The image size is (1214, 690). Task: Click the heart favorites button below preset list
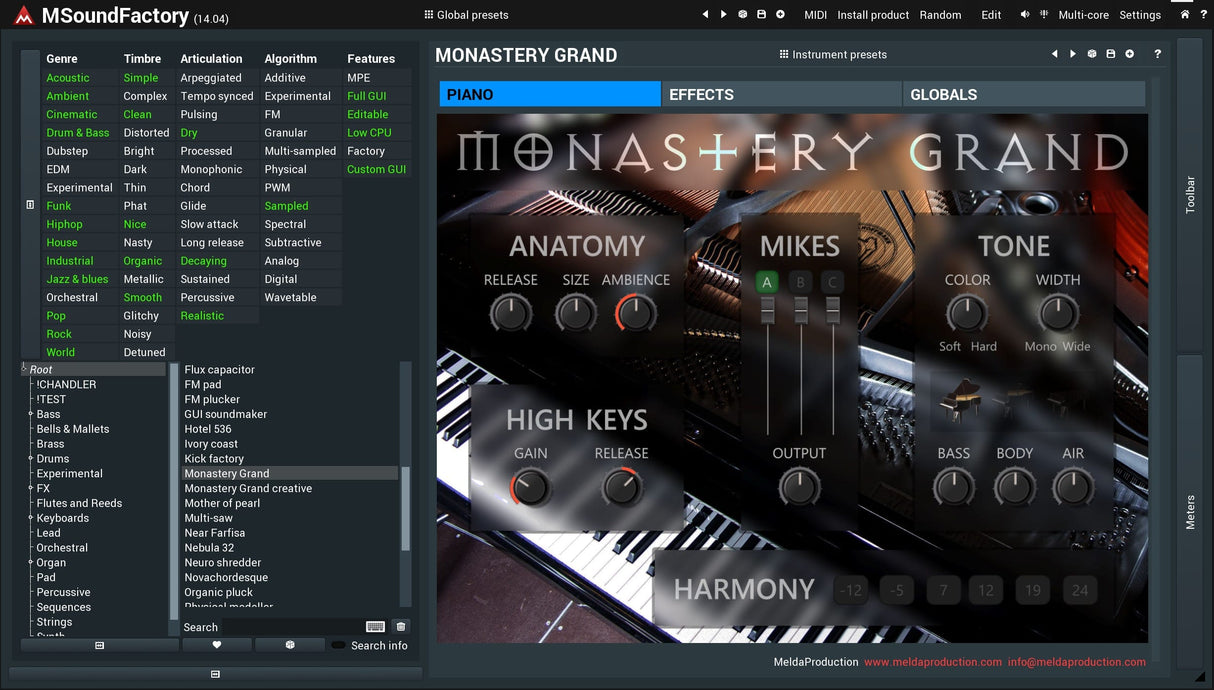(x=217, y=645)
